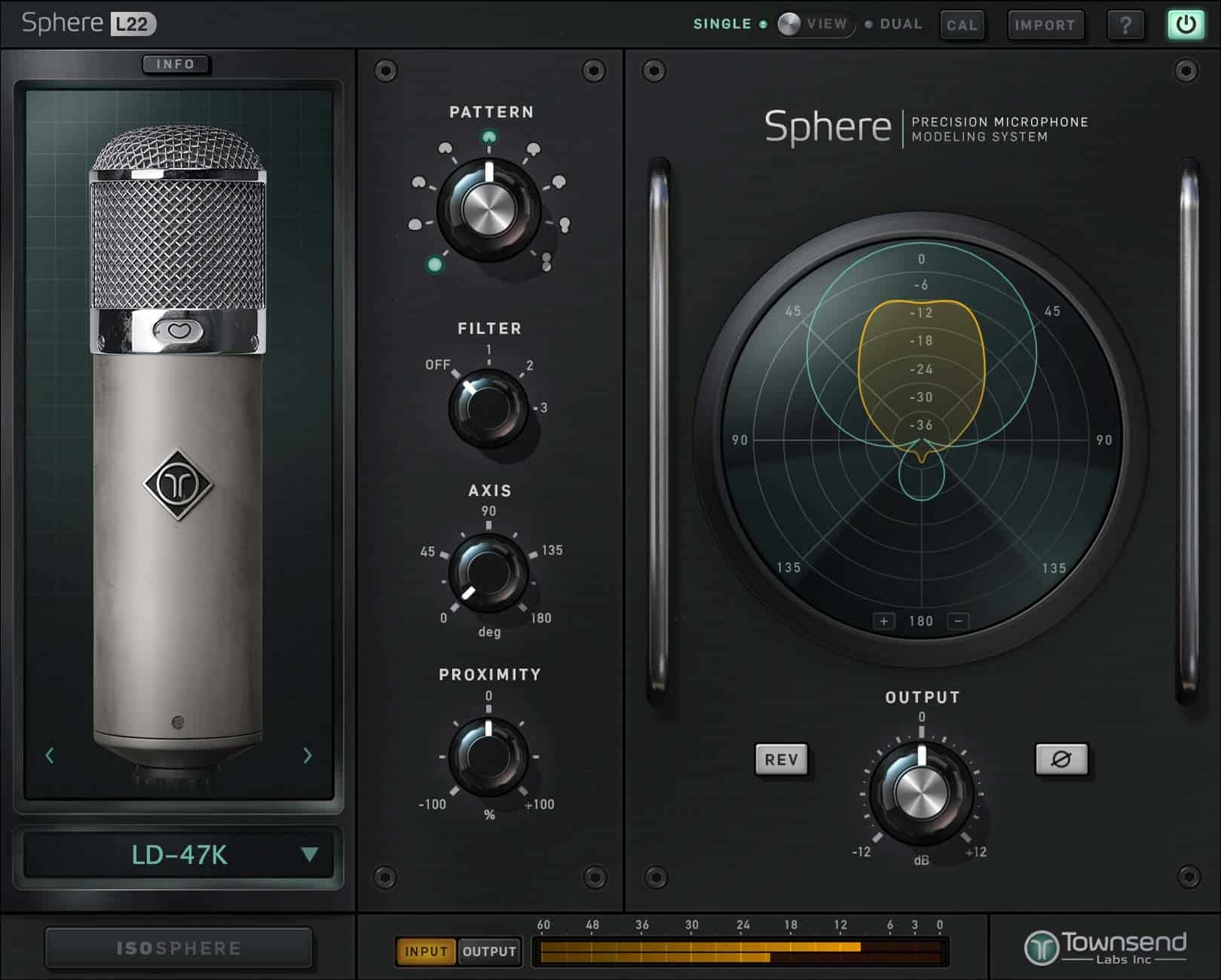
Task: Set proximity to +100 label
Action: [540, 804]
